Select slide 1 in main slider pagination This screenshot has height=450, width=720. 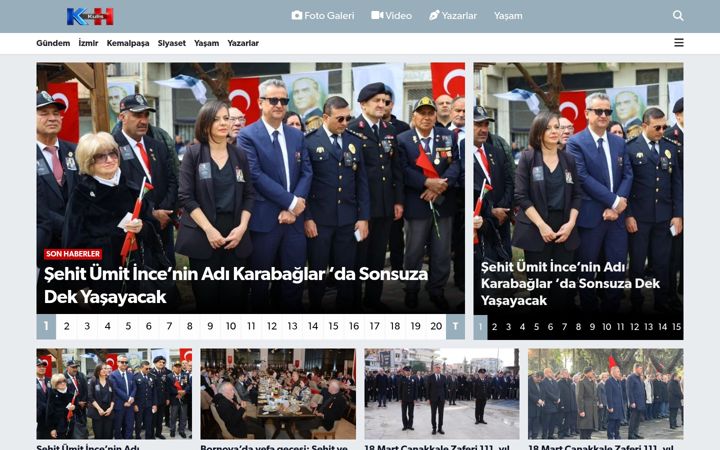(46, 326)
